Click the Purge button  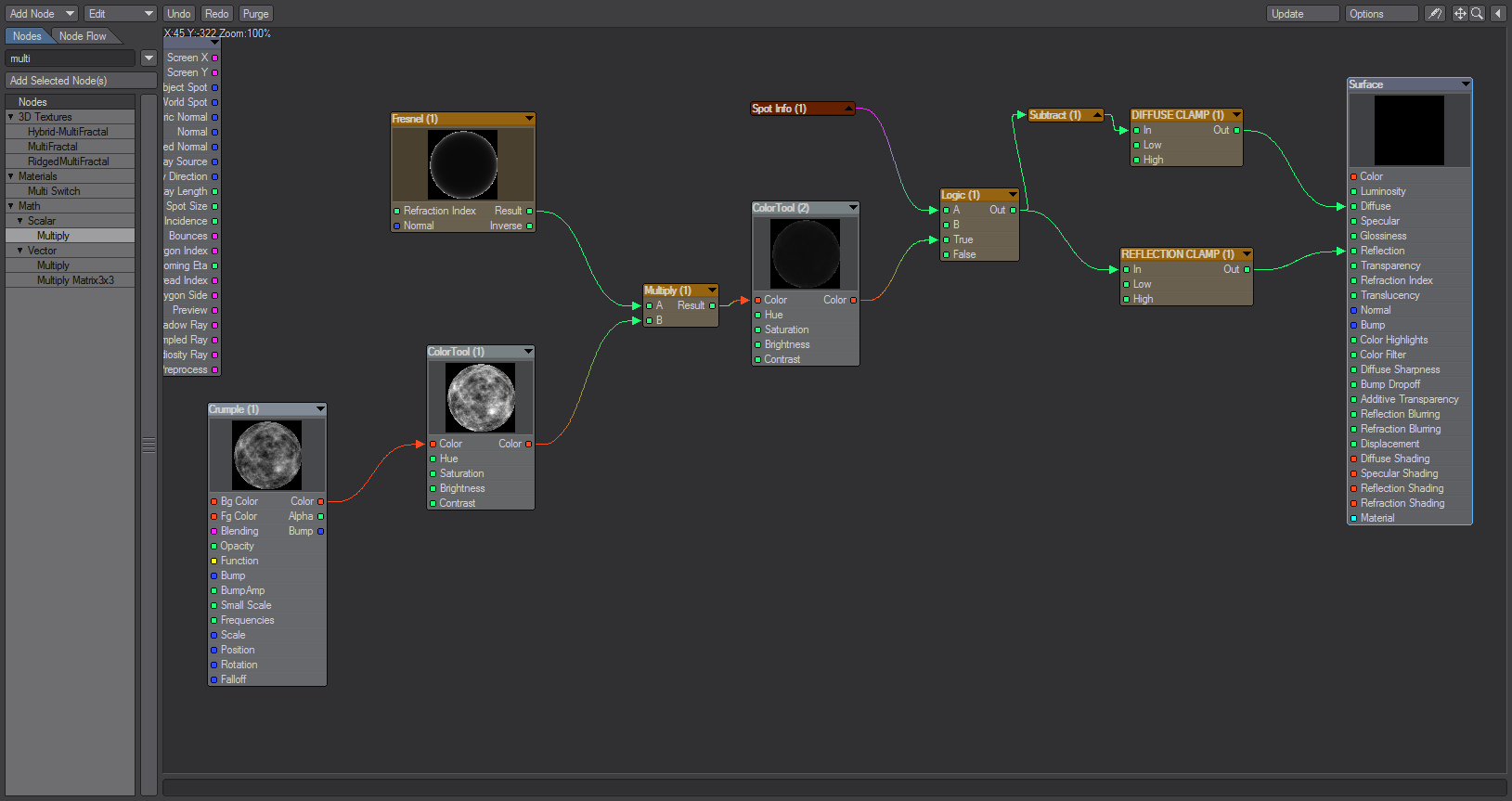[x=255, y=14]
